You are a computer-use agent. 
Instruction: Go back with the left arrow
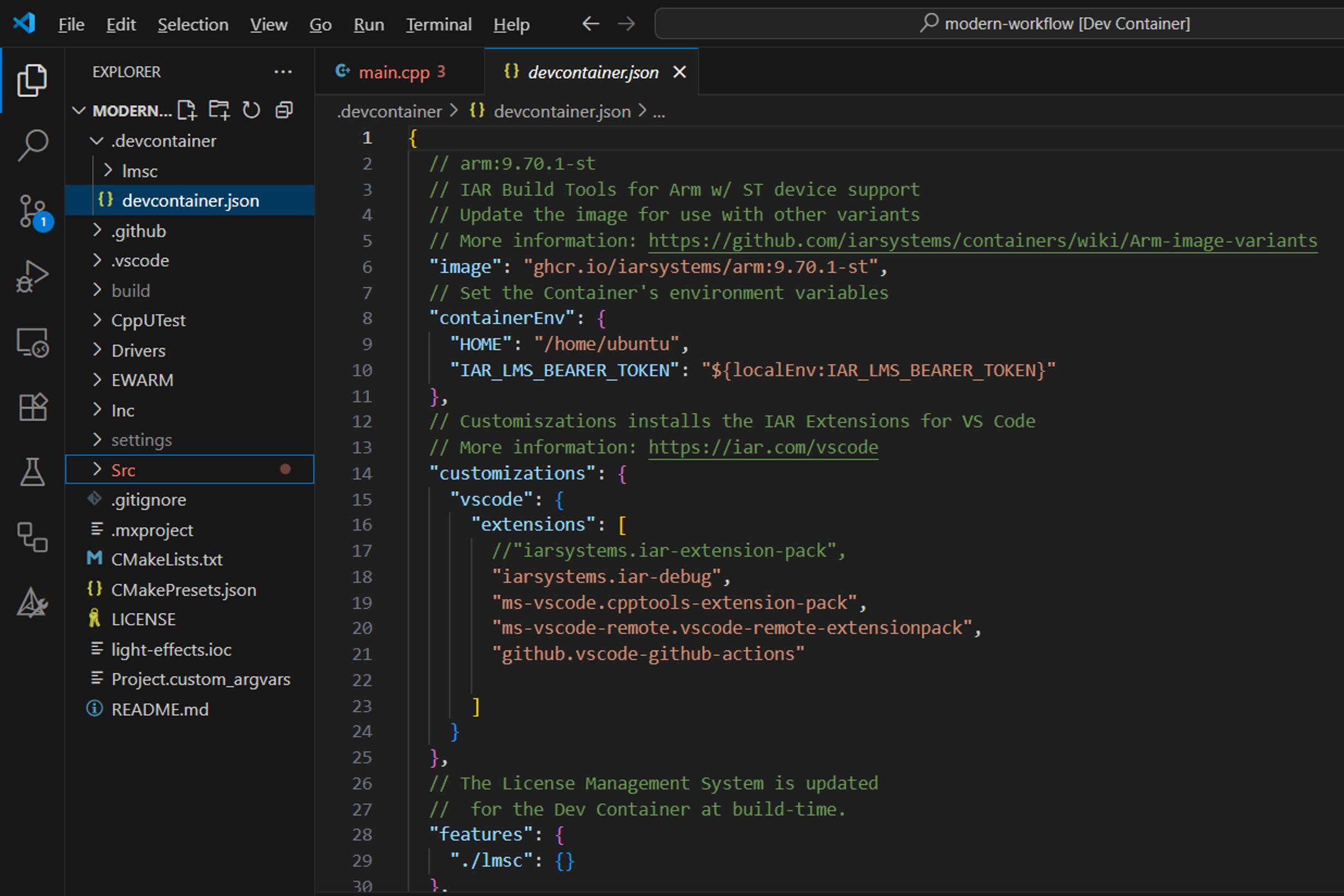pos(591,23)
